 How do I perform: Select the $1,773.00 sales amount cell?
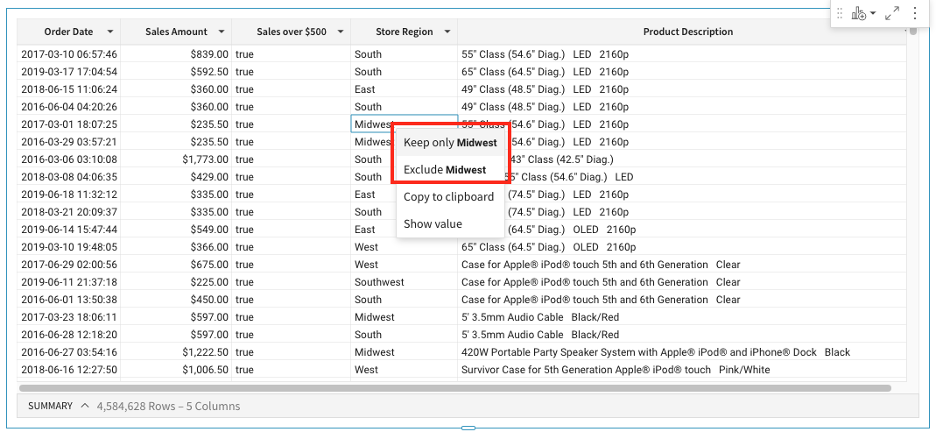point(205,159)
